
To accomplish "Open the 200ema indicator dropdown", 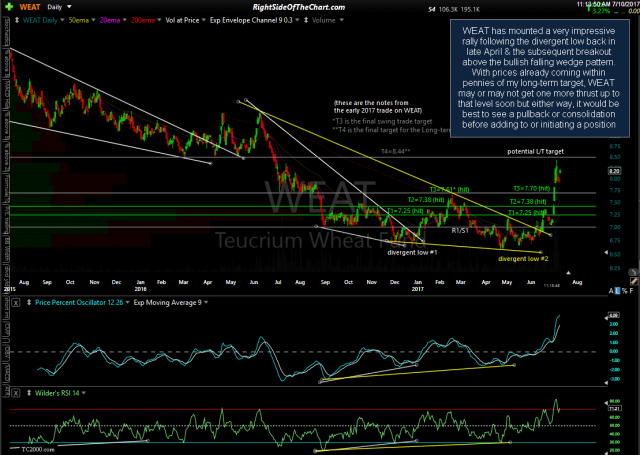I will pyautogui.click(x=160, y=20).
